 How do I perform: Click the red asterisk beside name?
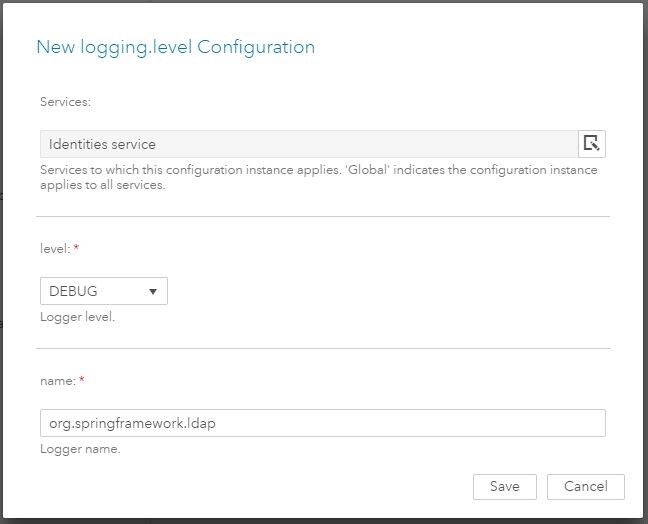tap(81, 380)
